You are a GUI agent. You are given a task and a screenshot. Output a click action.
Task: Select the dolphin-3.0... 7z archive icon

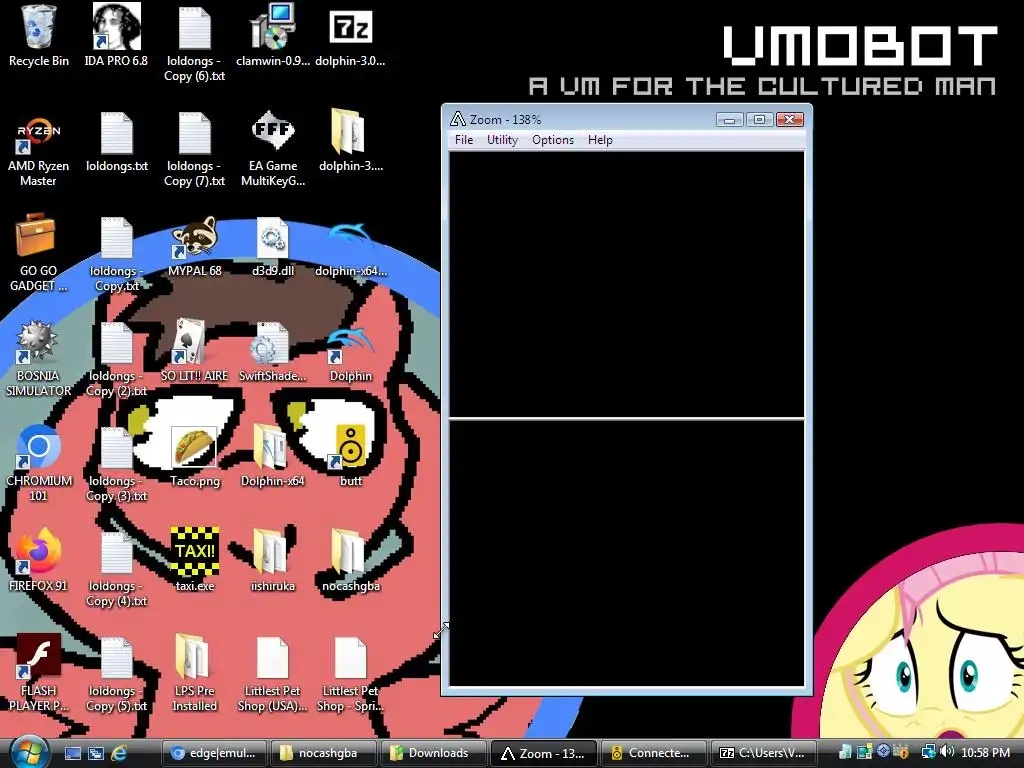[x=350, y=36]
